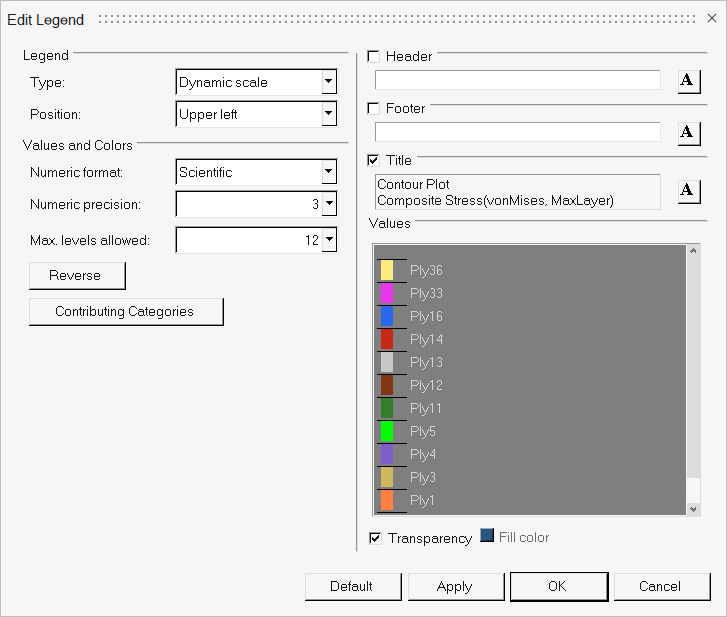This screenshot has height=617, width=727.
Task: Open font settings for the Title text
Action: [x=689, y=190]
